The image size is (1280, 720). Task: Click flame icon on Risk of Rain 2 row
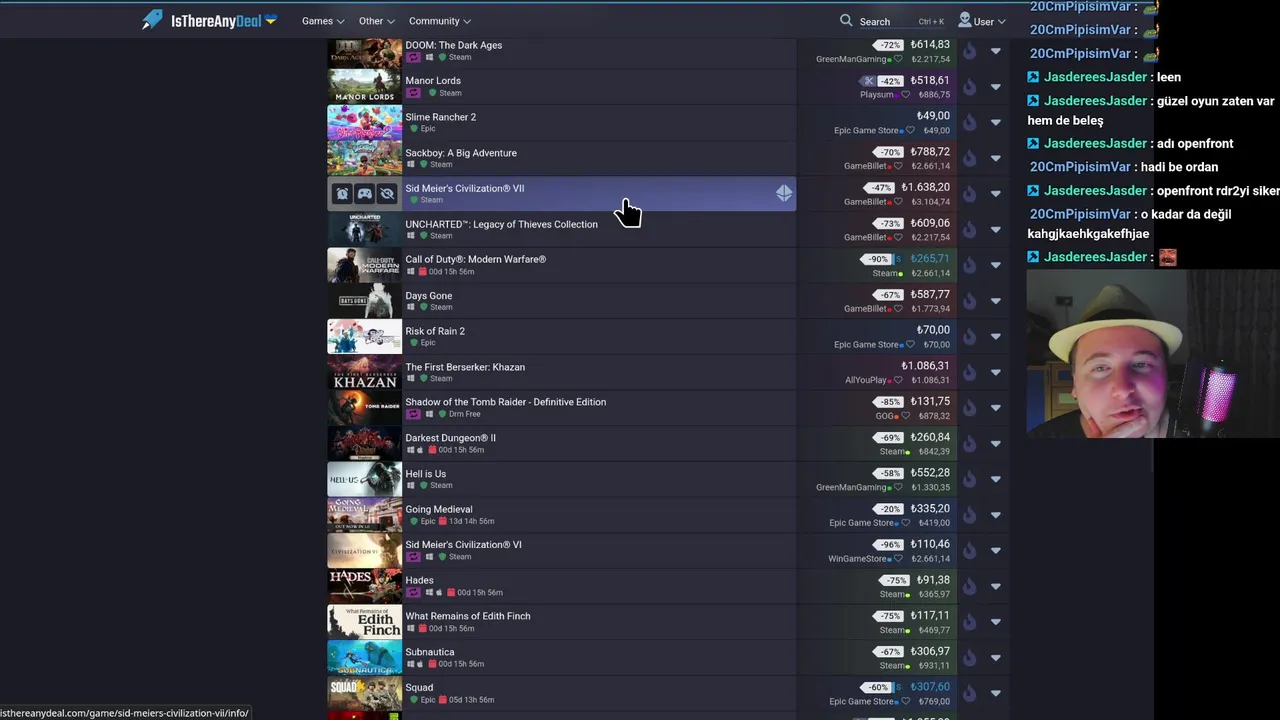[x=969, y=337]
